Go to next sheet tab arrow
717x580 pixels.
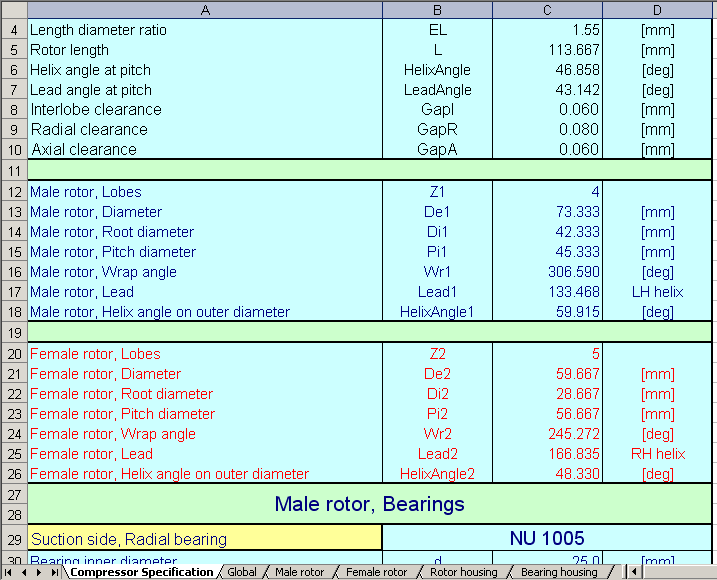[x=39, y=572]
